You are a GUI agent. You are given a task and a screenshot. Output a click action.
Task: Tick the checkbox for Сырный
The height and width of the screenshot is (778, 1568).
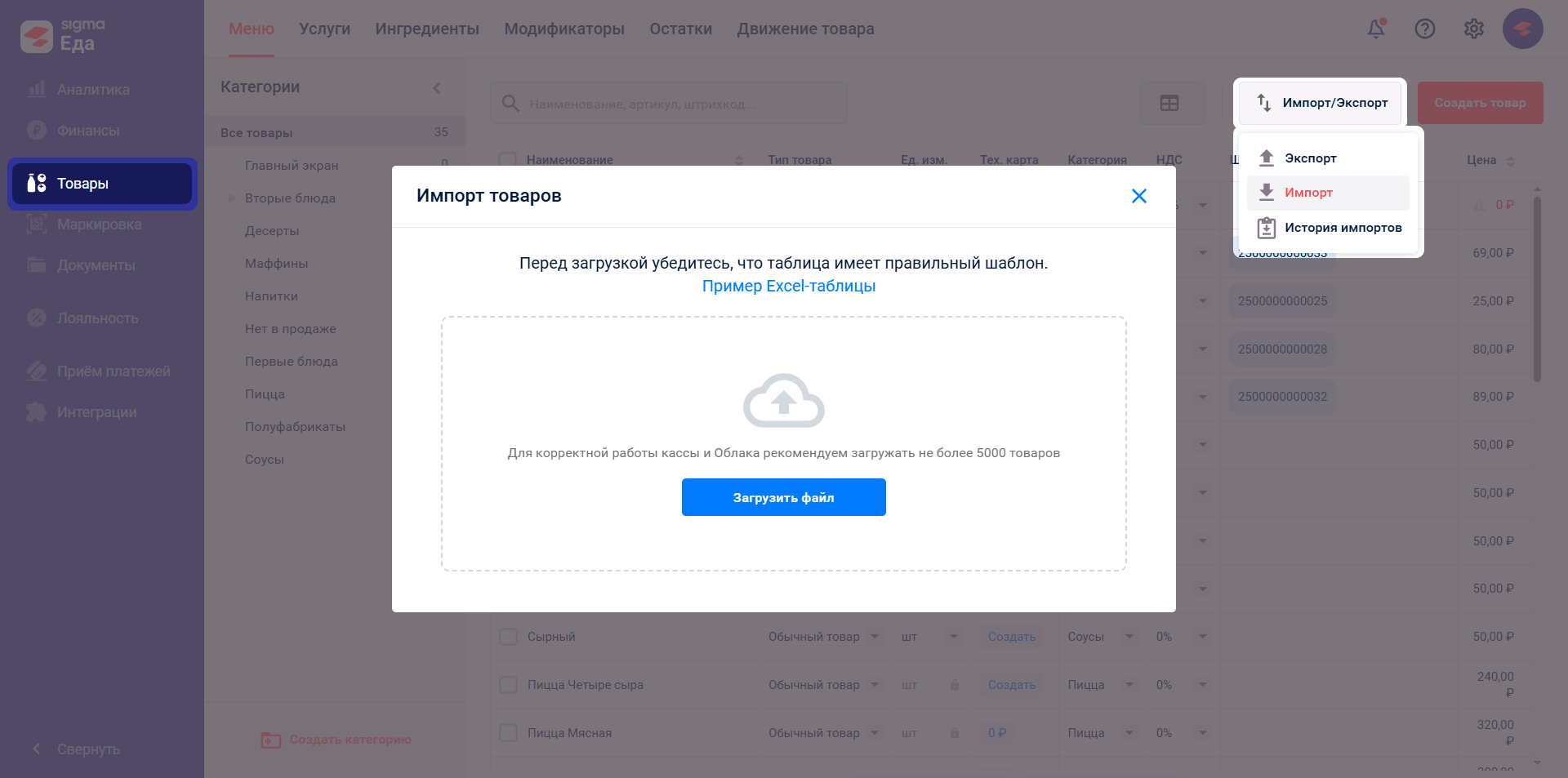click(x=508, y=637)
